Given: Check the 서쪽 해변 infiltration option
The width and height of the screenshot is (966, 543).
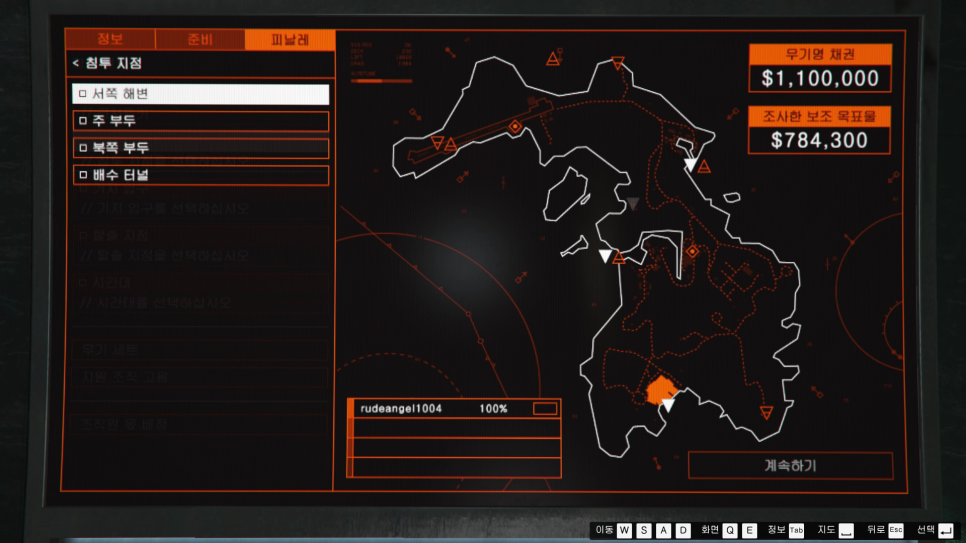Looking at the screenshot, I should coord(200,94).
